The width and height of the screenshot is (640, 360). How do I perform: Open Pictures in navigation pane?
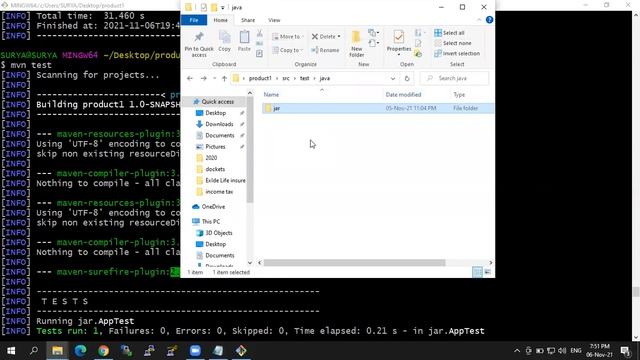pos(215,147)
